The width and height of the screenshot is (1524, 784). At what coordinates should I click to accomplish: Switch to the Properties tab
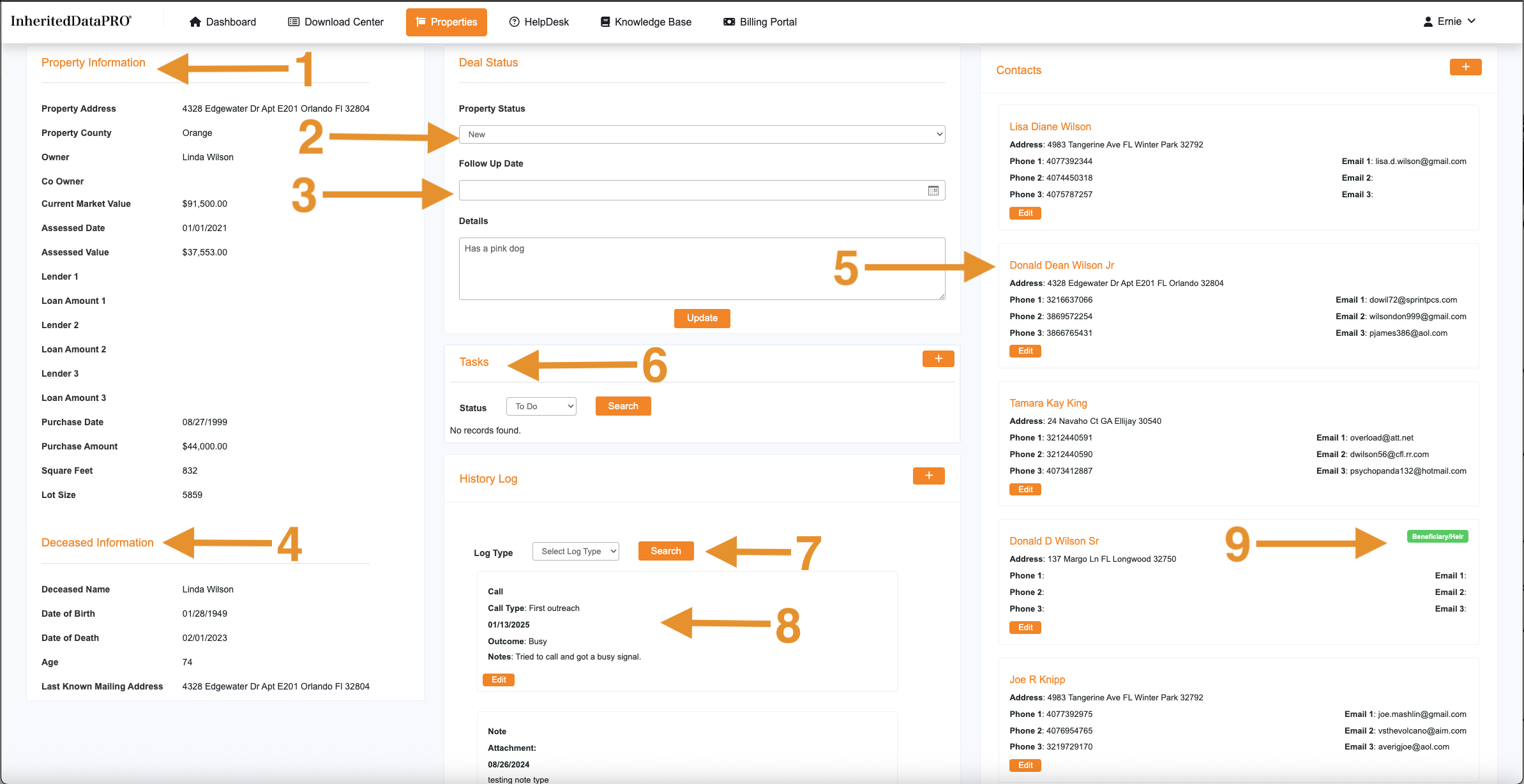[446, 22]
